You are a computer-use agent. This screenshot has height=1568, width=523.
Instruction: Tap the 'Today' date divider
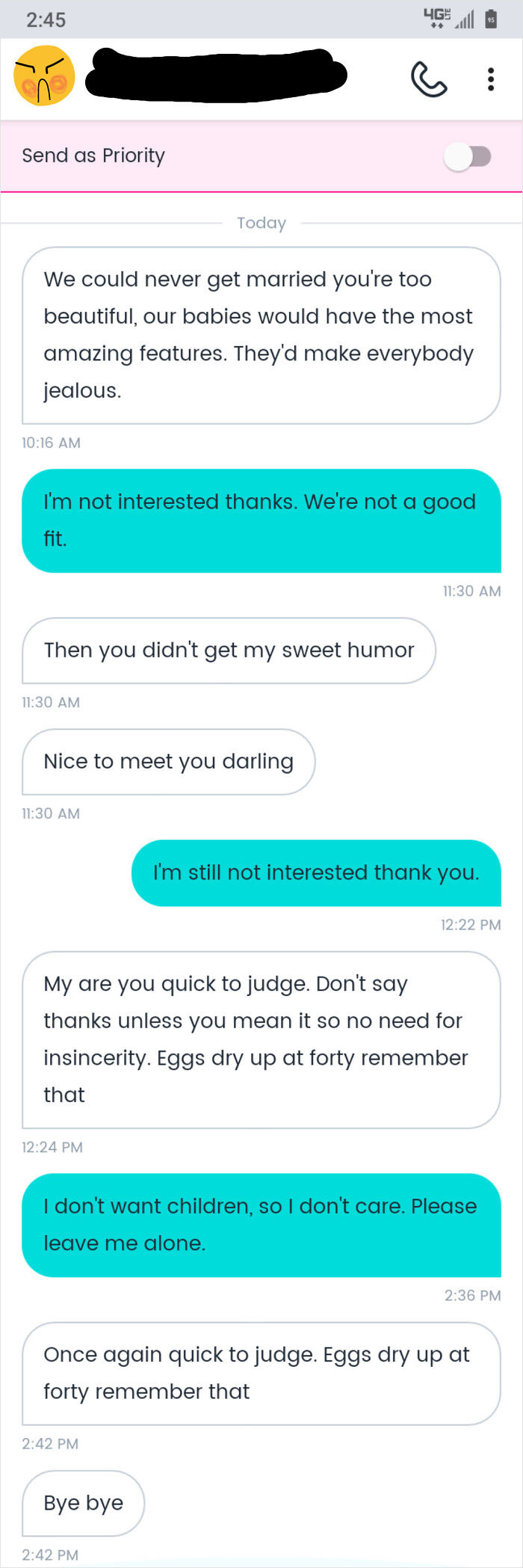pyautogui.click(x=261, y=223)
